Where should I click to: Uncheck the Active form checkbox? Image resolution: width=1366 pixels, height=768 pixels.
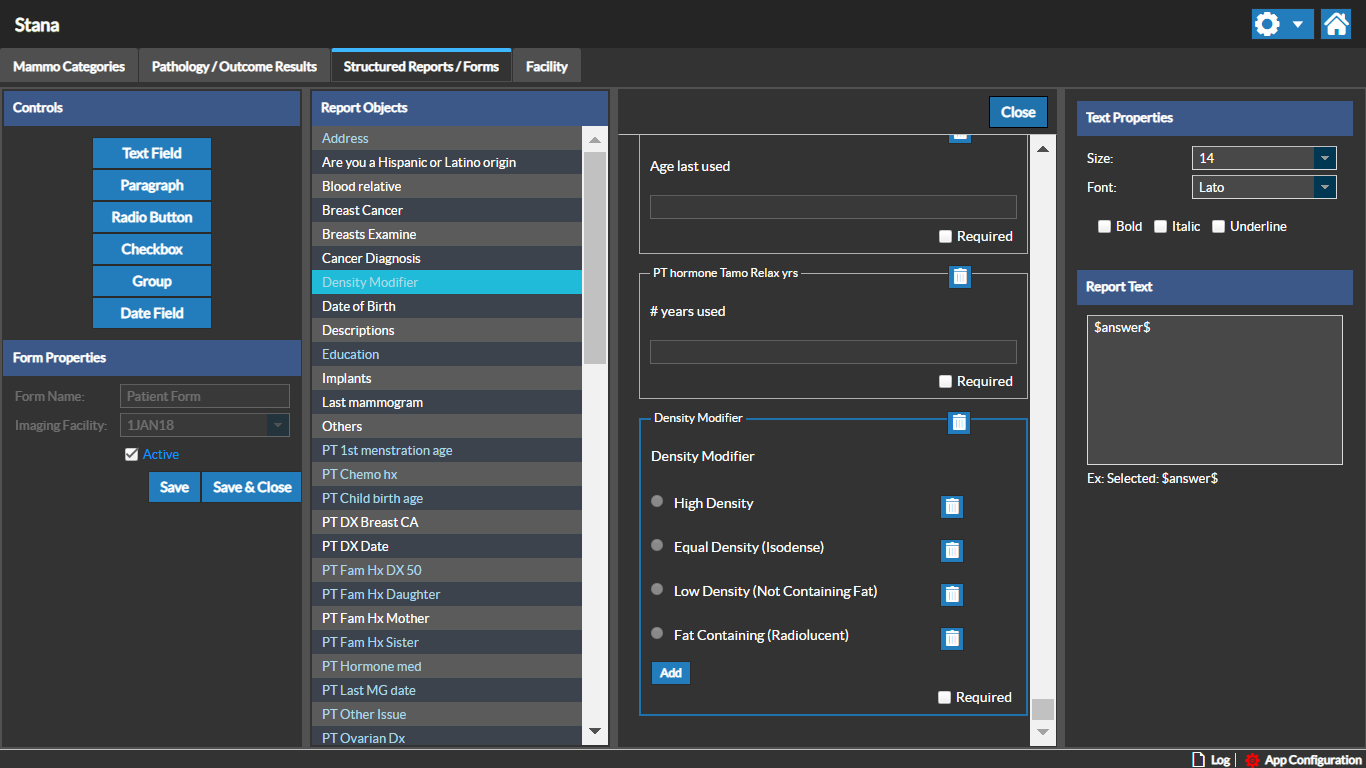click(131, 455)
